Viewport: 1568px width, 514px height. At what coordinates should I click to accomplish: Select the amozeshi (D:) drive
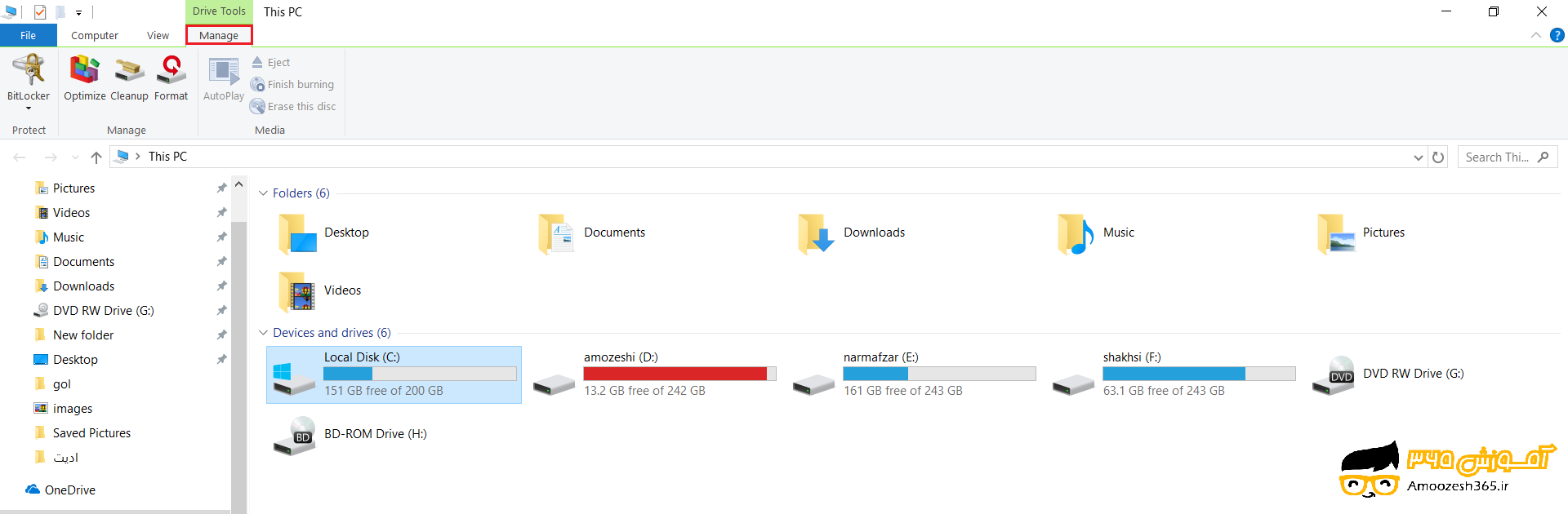coord(653,374)
